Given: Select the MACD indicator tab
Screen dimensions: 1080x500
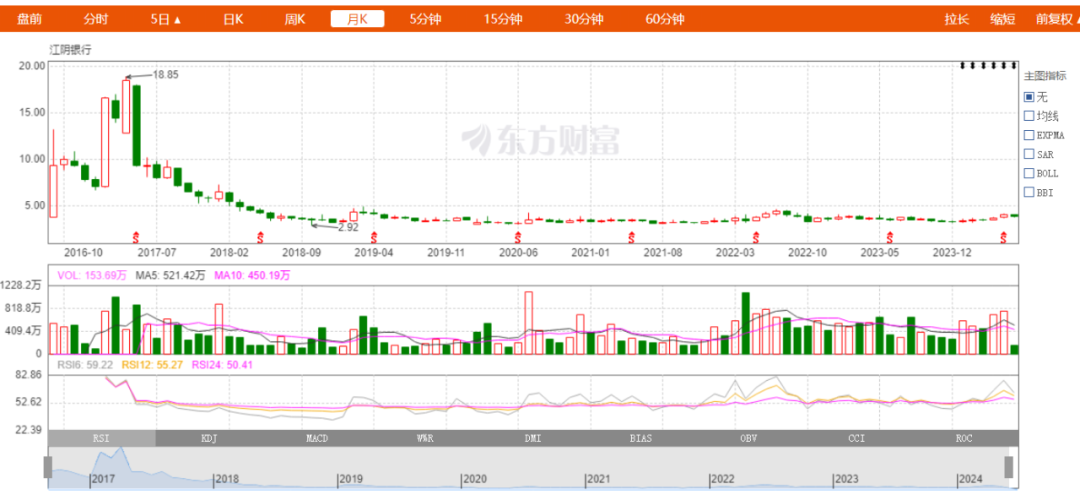Looking at the screenshot, I should pos(317,438).
